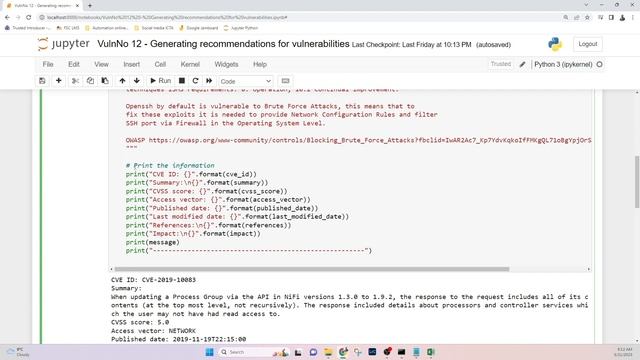Viewport: 640px width, 360px height.
Task: Open the Google dashboard bookmark
Action: 199,28
